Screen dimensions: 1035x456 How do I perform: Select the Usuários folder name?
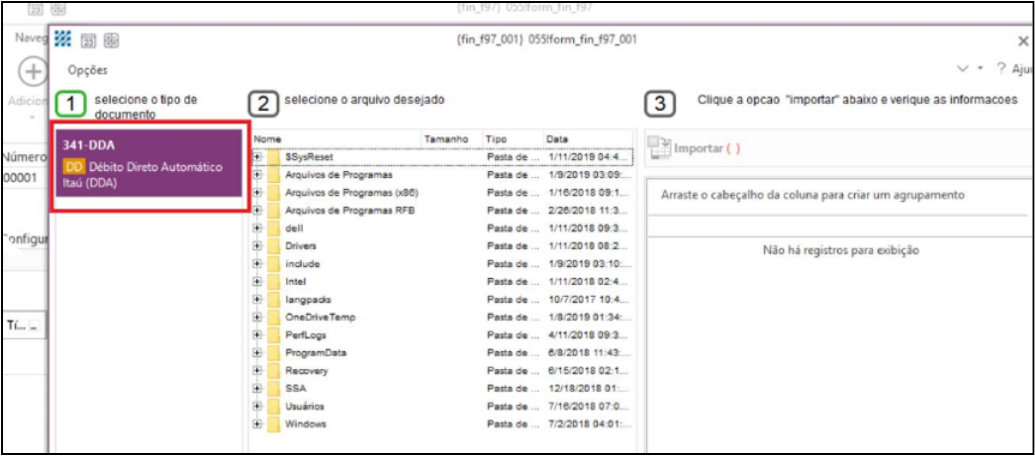point(304,406)
